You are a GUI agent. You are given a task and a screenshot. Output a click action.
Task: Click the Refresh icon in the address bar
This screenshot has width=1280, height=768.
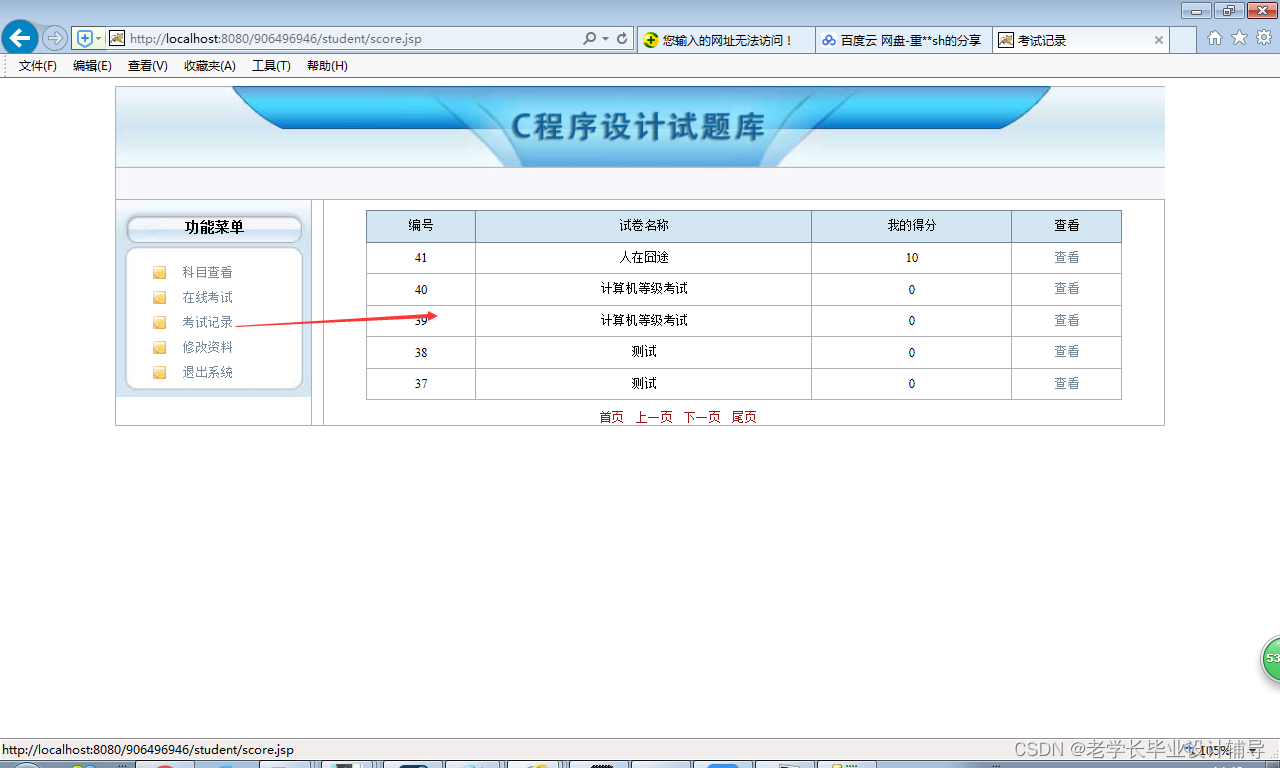[622, 38]
